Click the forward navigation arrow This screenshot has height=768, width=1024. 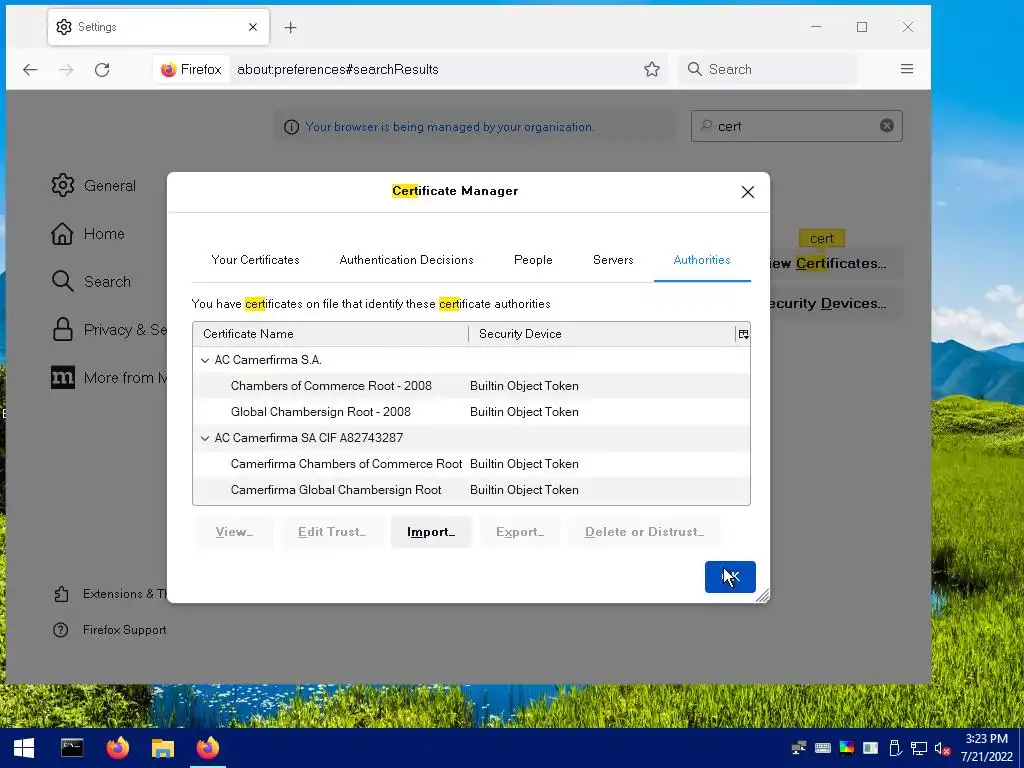[66, 69]
